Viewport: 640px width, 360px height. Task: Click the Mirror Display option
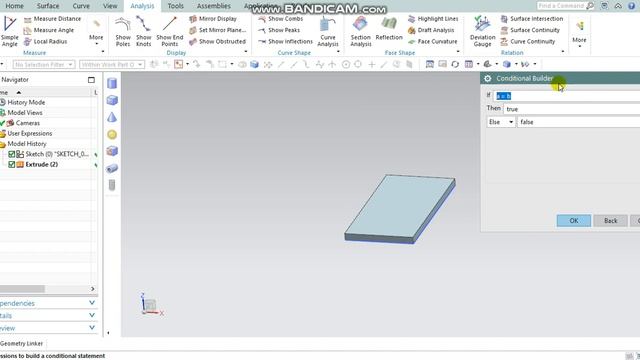(213, 19)
